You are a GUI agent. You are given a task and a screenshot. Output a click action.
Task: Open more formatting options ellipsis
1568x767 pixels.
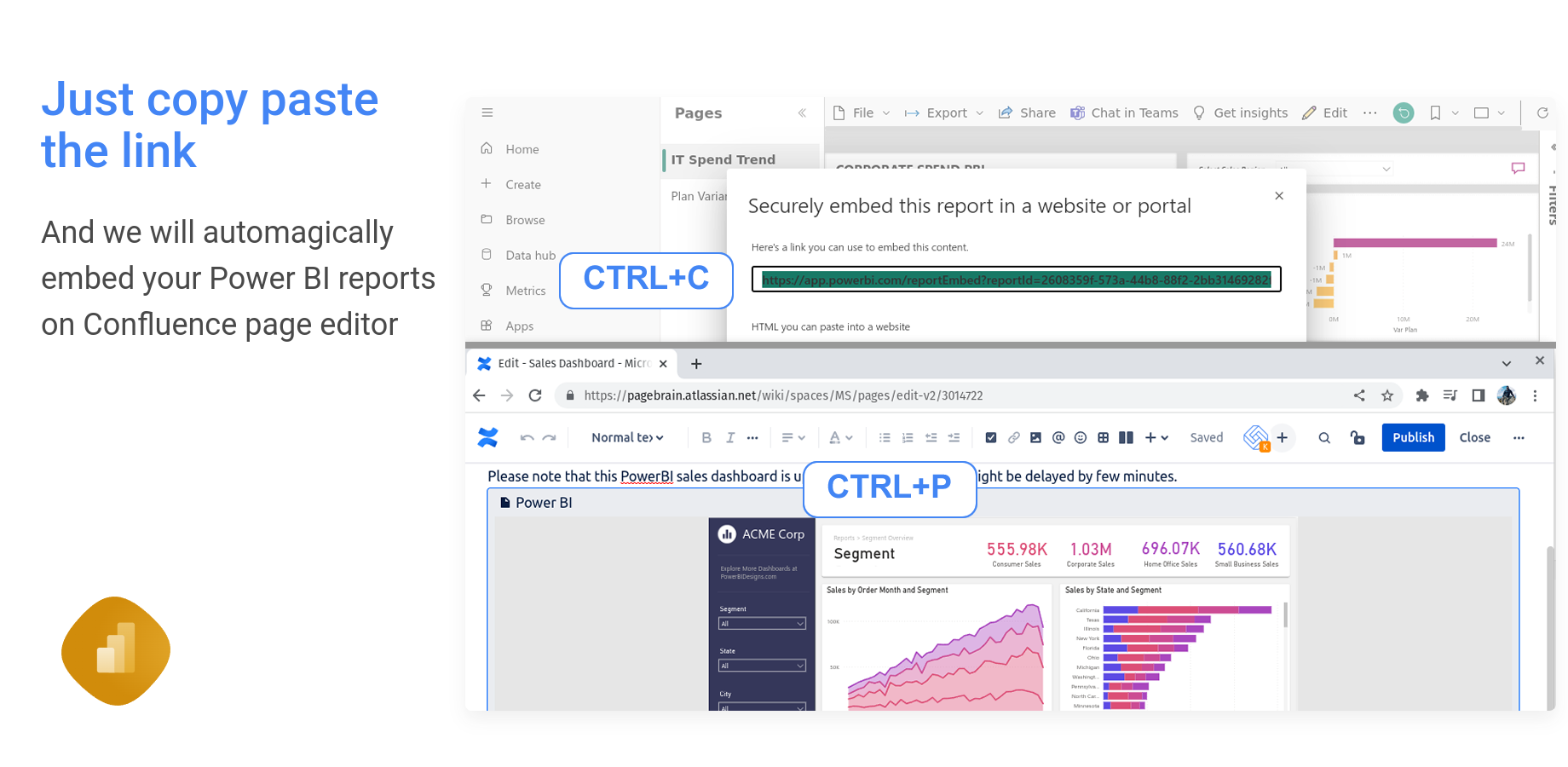(752, 437)
